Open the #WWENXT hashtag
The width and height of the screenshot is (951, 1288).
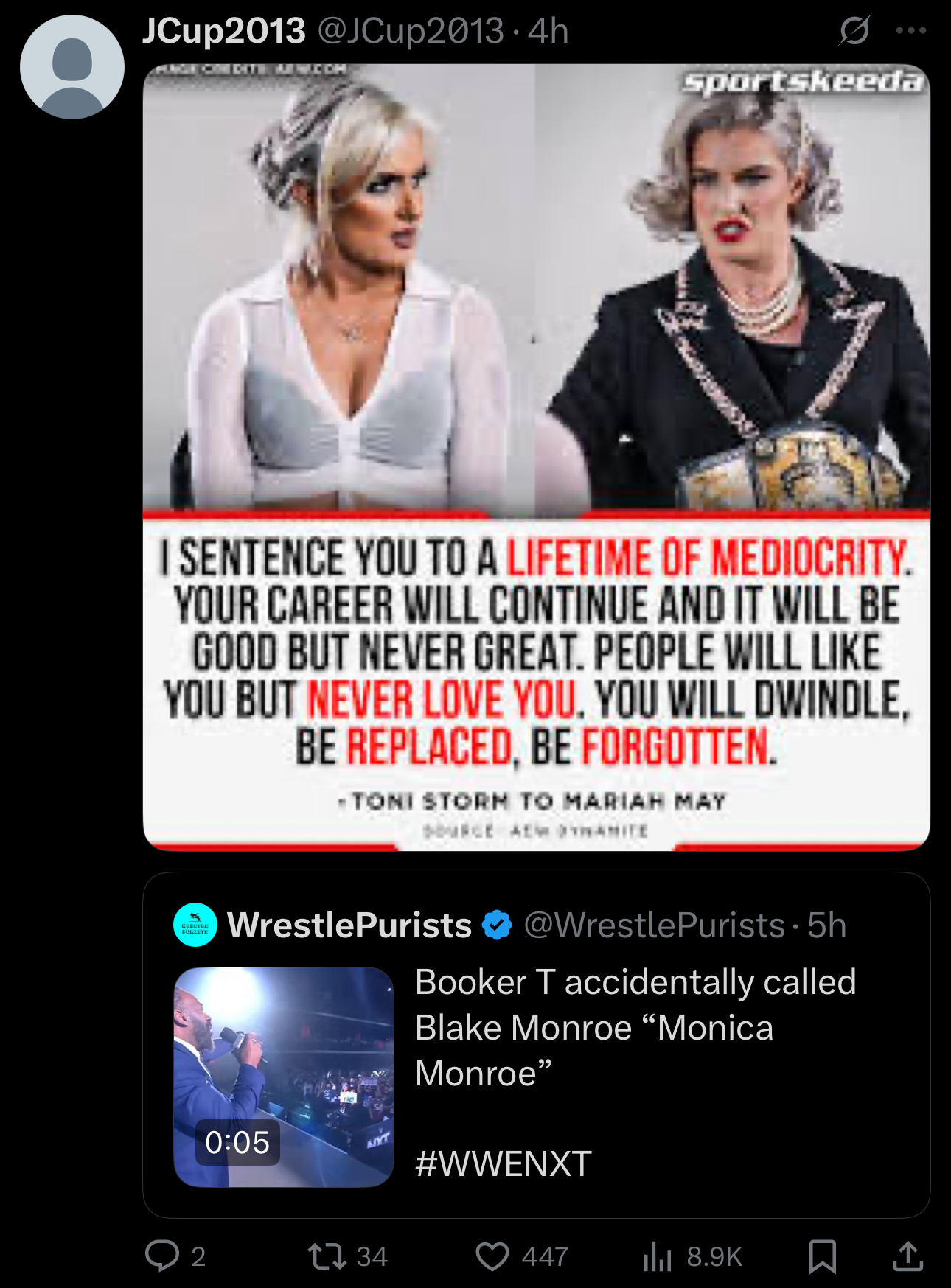[x=504, y=1164]
